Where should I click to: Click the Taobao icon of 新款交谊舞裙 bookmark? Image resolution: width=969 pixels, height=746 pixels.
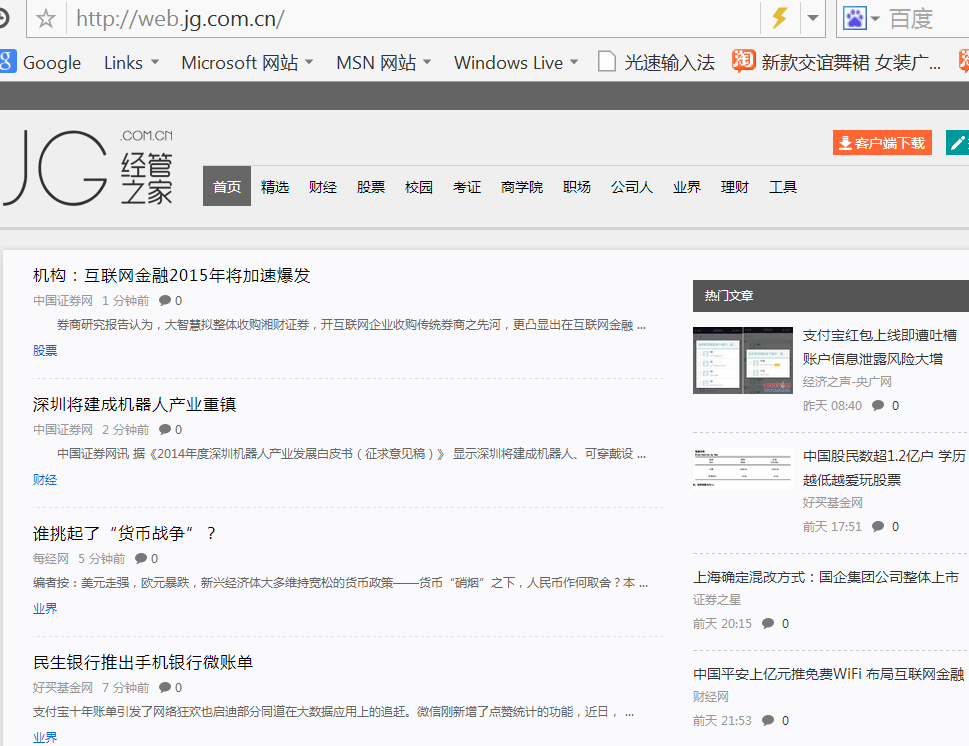pos(743,61)
